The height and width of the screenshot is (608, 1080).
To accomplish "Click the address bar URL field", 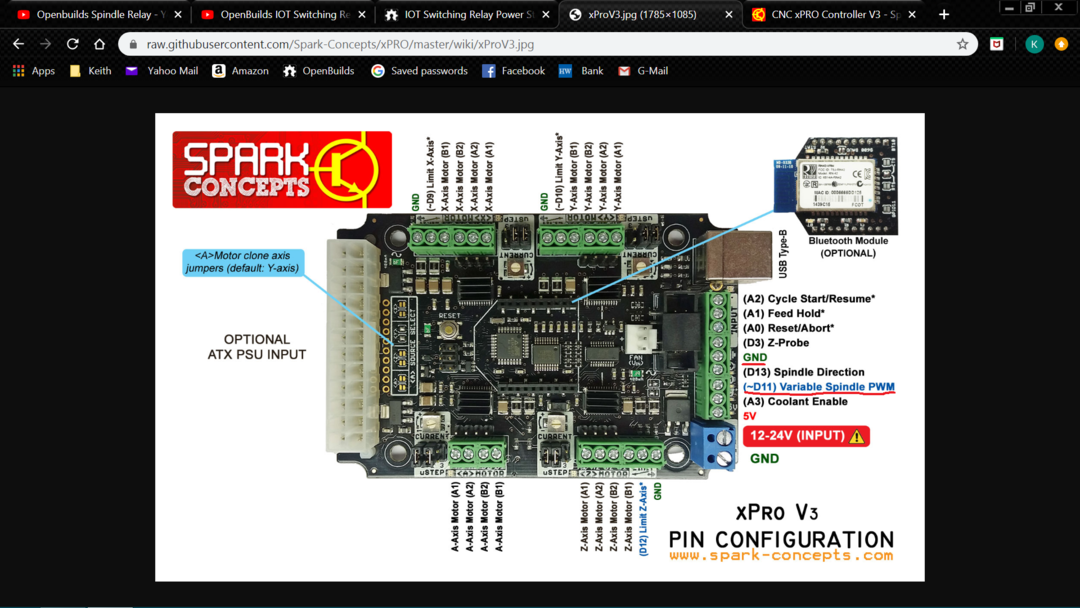I will 540,44.
